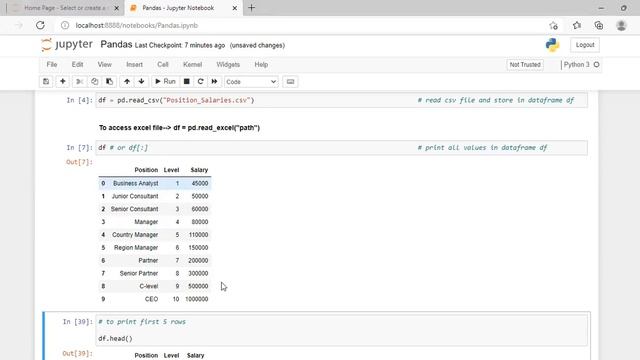View site information icon

tap(65, 25)
